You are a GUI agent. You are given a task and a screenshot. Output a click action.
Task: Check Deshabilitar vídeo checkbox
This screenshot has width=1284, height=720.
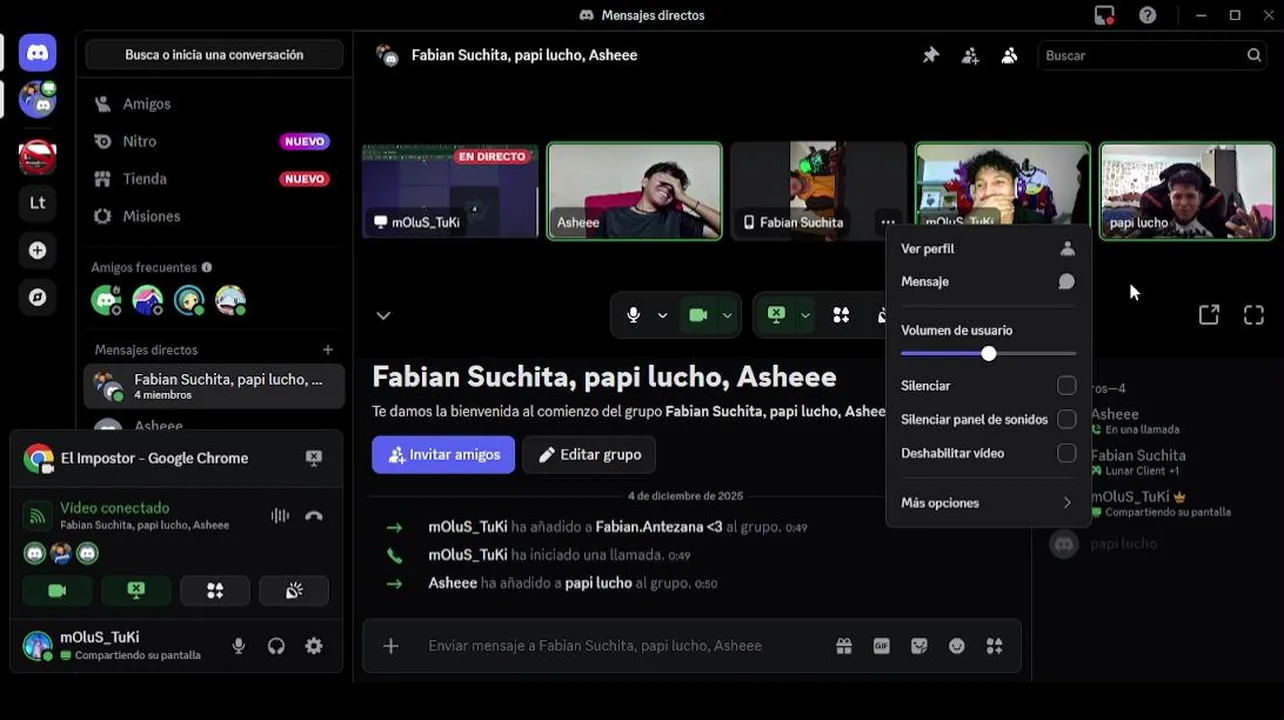pyautogui.click(x=1067, y=453)
